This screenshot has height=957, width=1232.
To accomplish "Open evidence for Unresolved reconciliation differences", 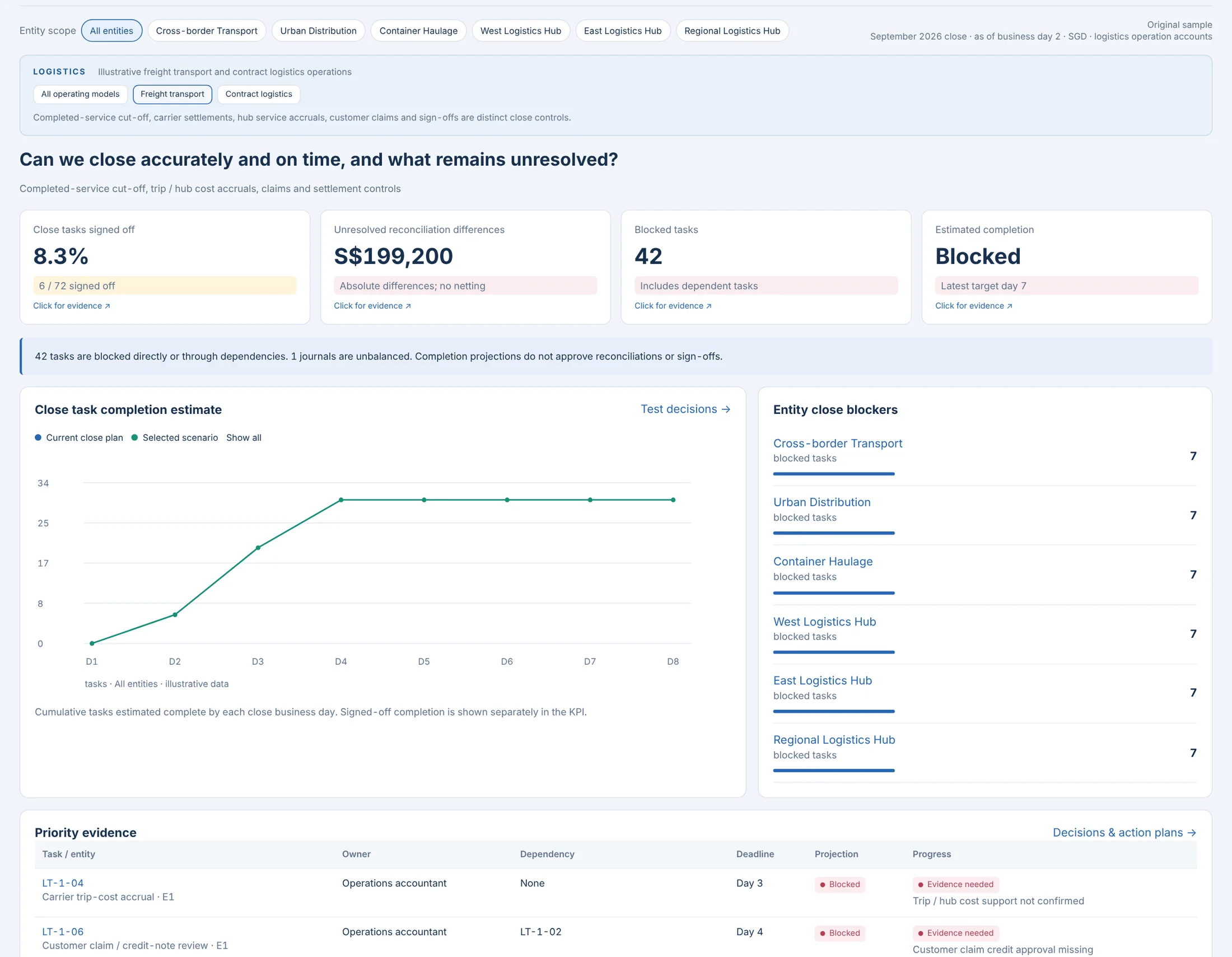I will point(372,306).
